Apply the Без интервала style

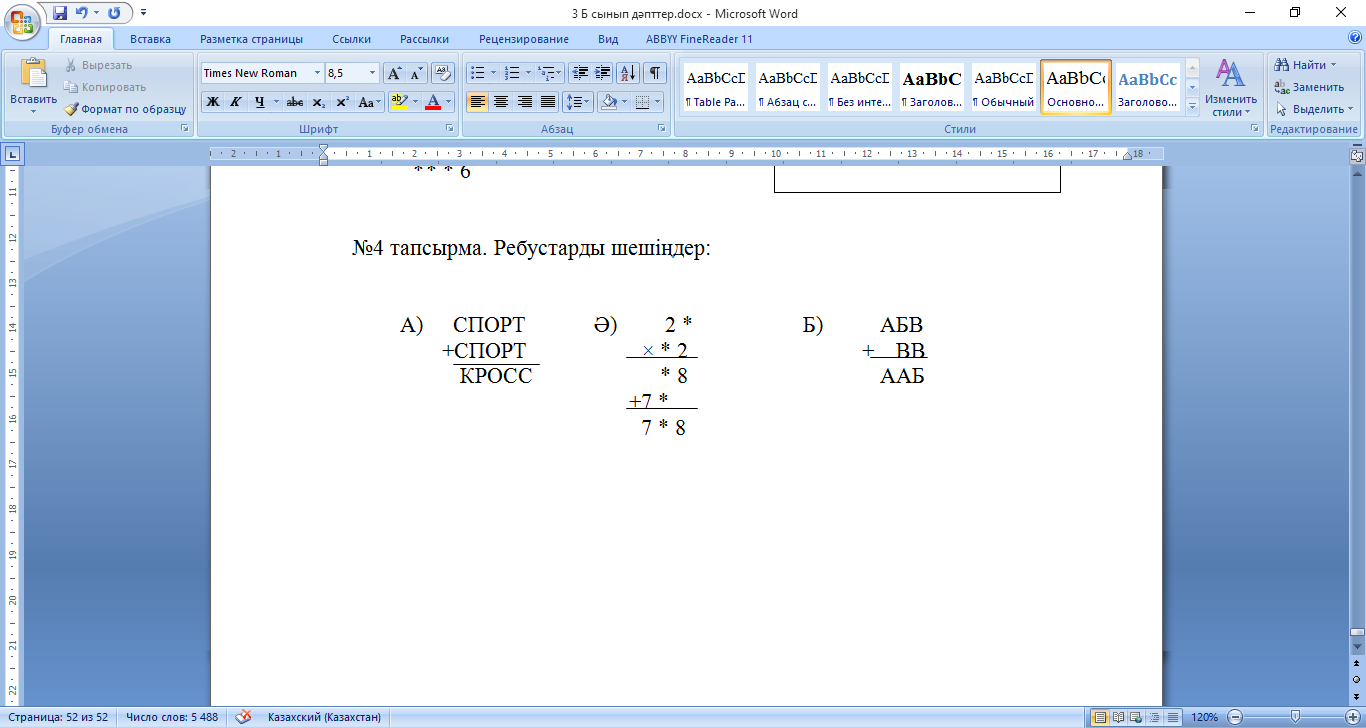860,87
